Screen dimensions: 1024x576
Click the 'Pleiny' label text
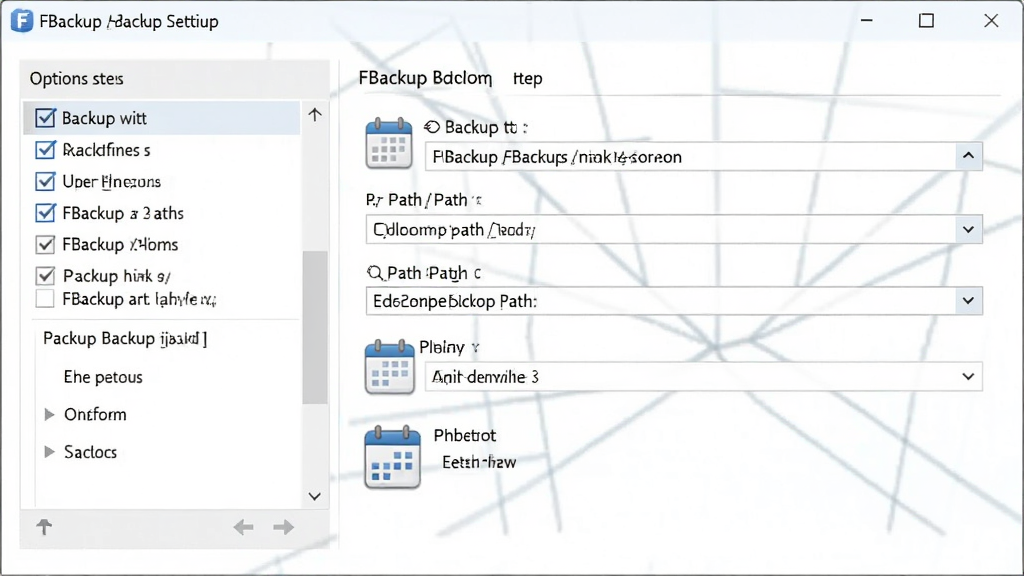pyautogui.click(x=442, y=347)
